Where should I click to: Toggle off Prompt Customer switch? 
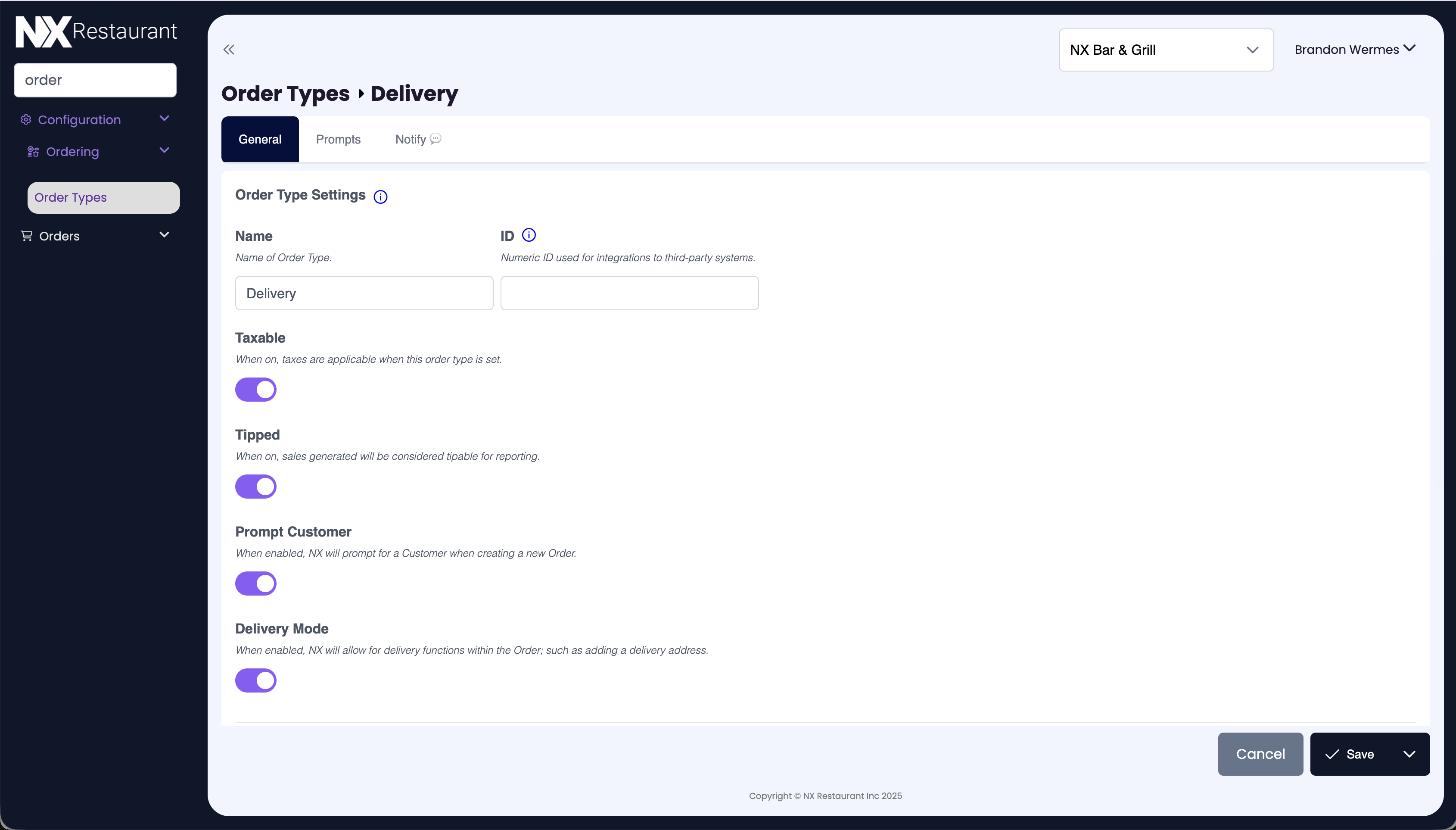[x=256, y=584]
